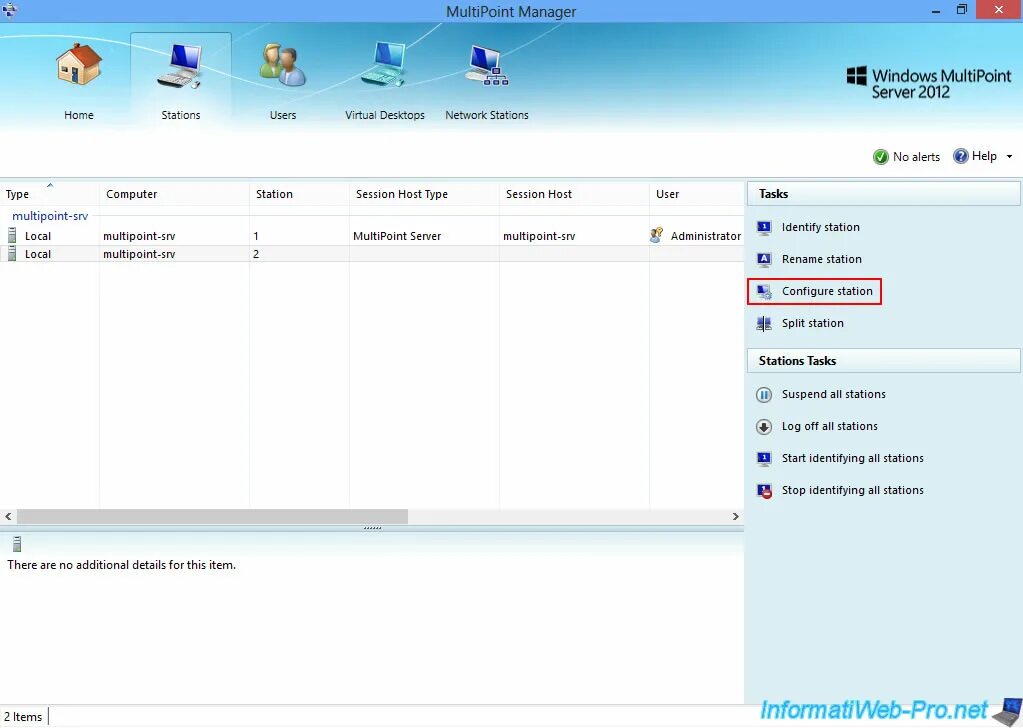Switch to the Virtual Desktops tab label
Image resolution: width=1023 pixels, height=728 pixels.
coord(385,115)
